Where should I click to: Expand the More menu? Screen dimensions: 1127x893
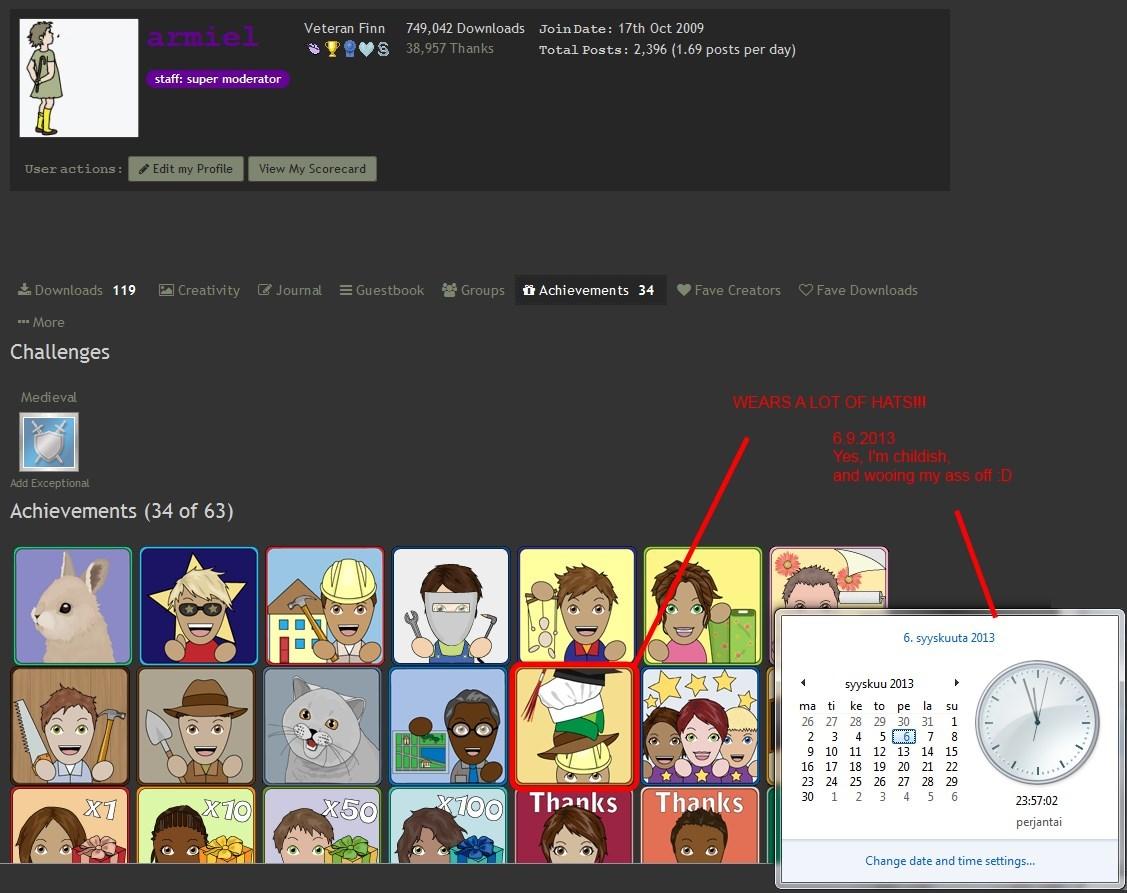coord(41,322)
